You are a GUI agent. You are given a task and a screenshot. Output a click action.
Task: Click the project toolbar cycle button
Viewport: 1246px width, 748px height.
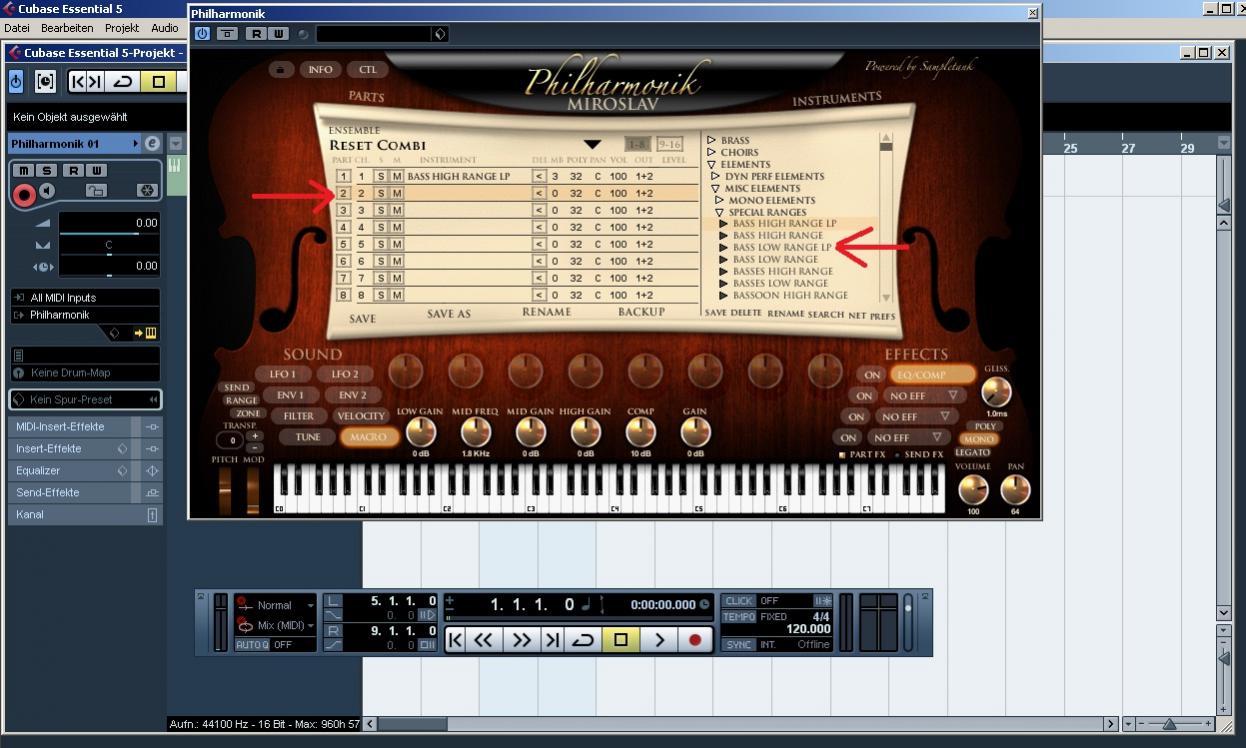coord(123,82)
